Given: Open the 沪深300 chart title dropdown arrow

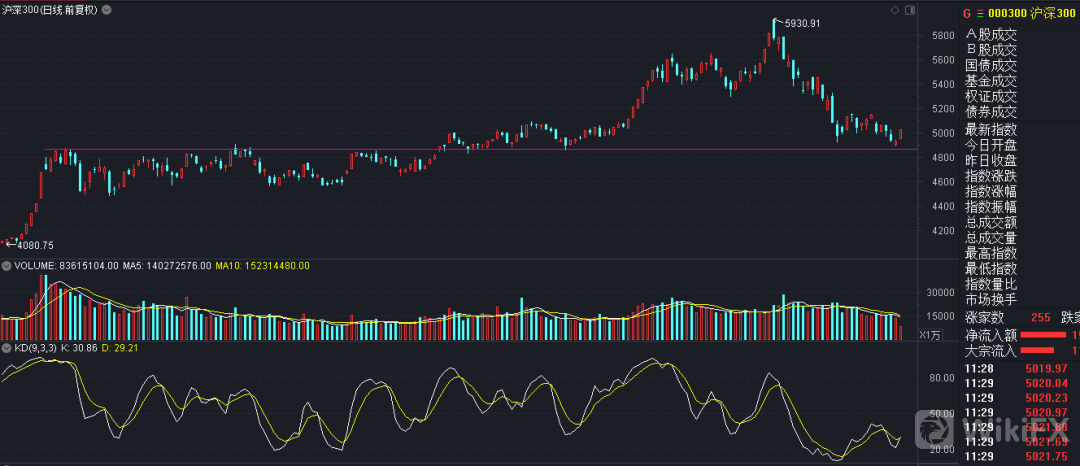Looking at the screenshot, I should [x=108, y=10].
